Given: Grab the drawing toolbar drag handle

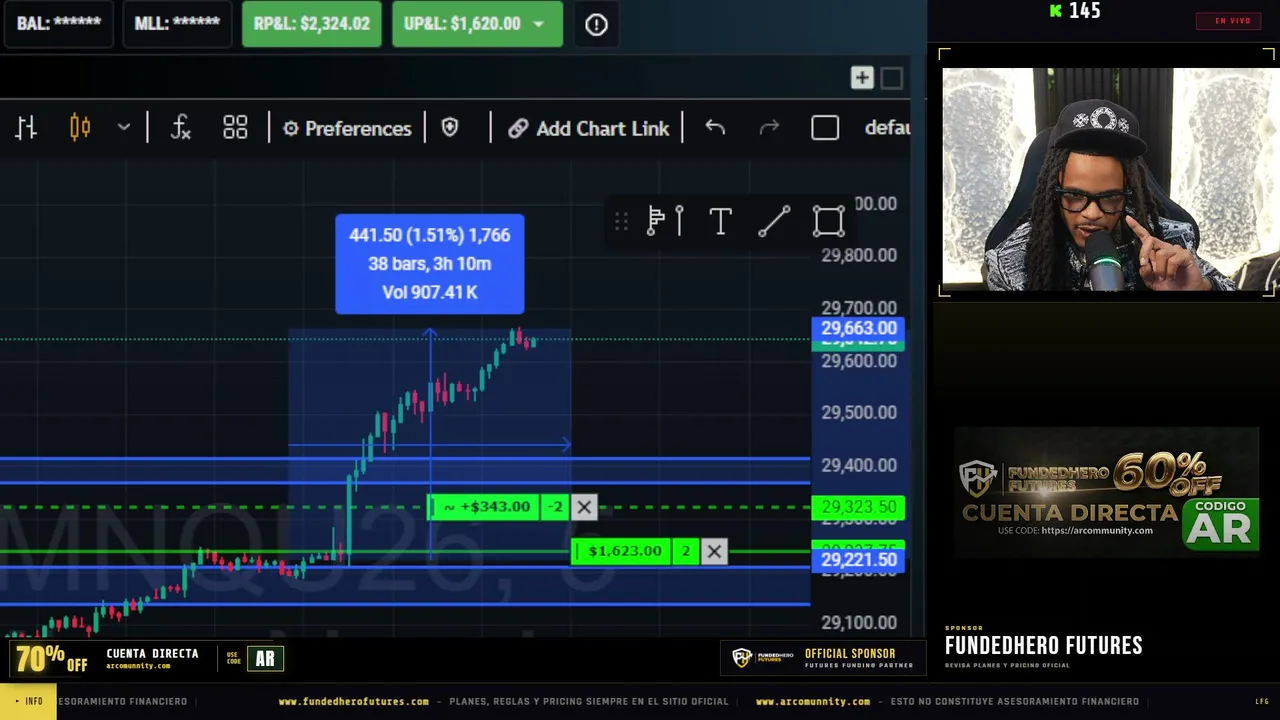Looking at the screenshot, I should click(621, 221).
